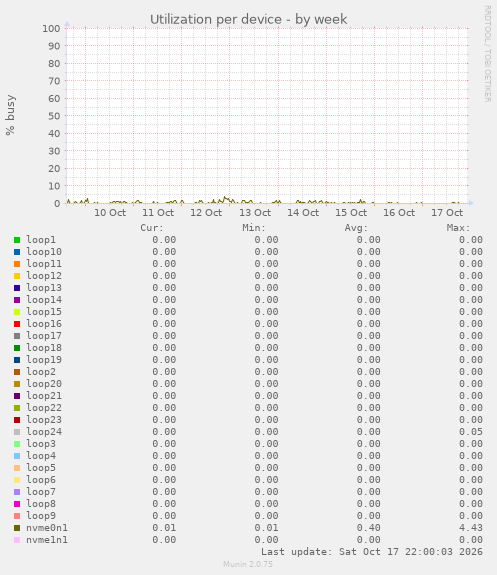Screen dimensions: 497x575
Task: Click the 50 y-axis value
Action: point(54,116)
